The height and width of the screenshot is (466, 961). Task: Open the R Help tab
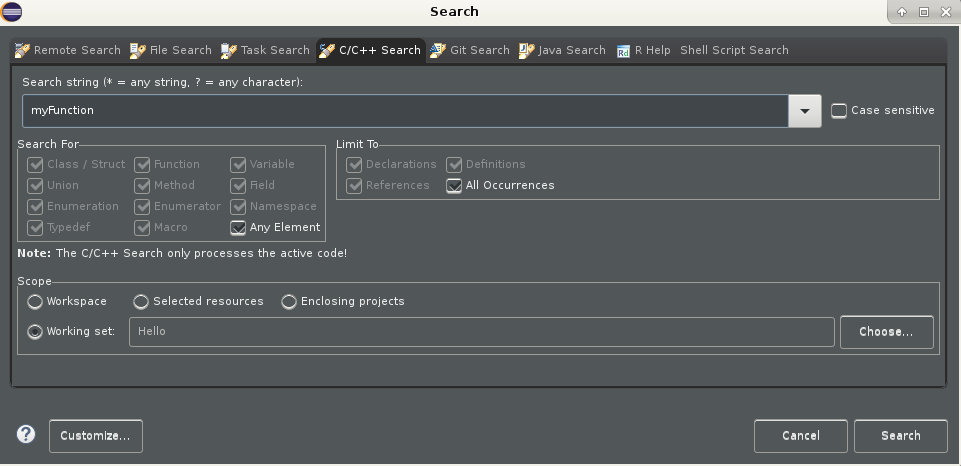tap(644, 50)
